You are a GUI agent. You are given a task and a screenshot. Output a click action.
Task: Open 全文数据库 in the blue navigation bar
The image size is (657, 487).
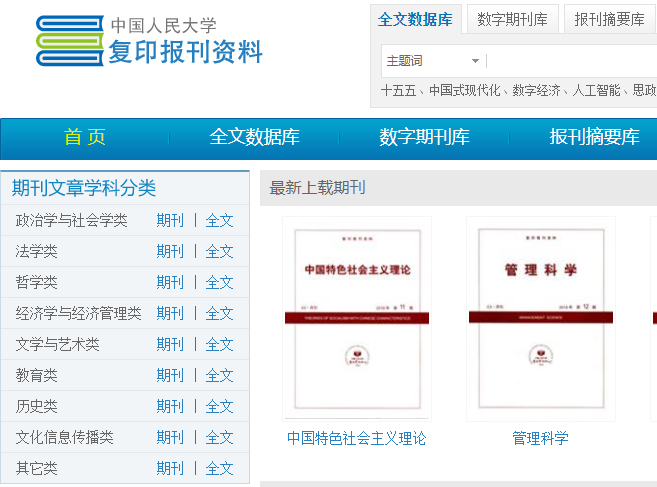pos(254,137)
